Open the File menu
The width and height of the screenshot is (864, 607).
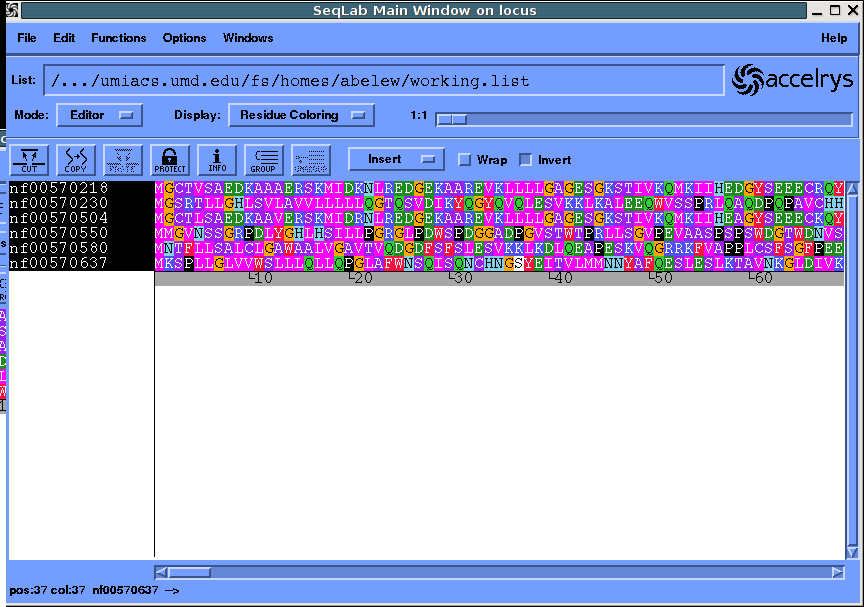point(26,38)
